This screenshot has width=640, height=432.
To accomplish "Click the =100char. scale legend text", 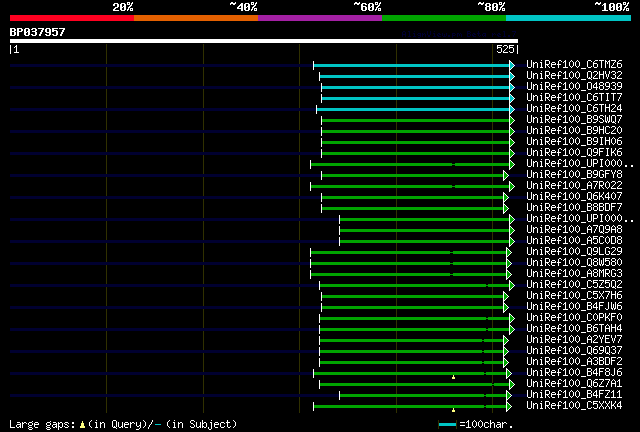I will pyautogui.click(x=486, y=425).
